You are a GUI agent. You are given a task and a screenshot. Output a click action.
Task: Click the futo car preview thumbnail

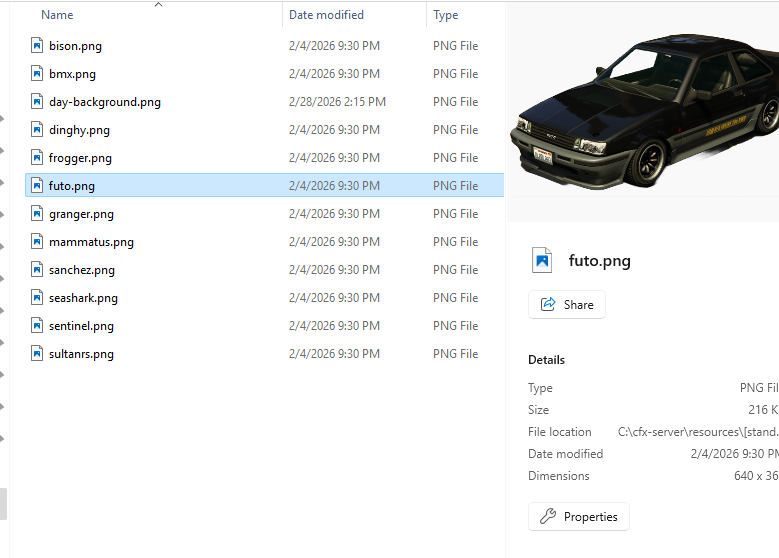(644, 112)
